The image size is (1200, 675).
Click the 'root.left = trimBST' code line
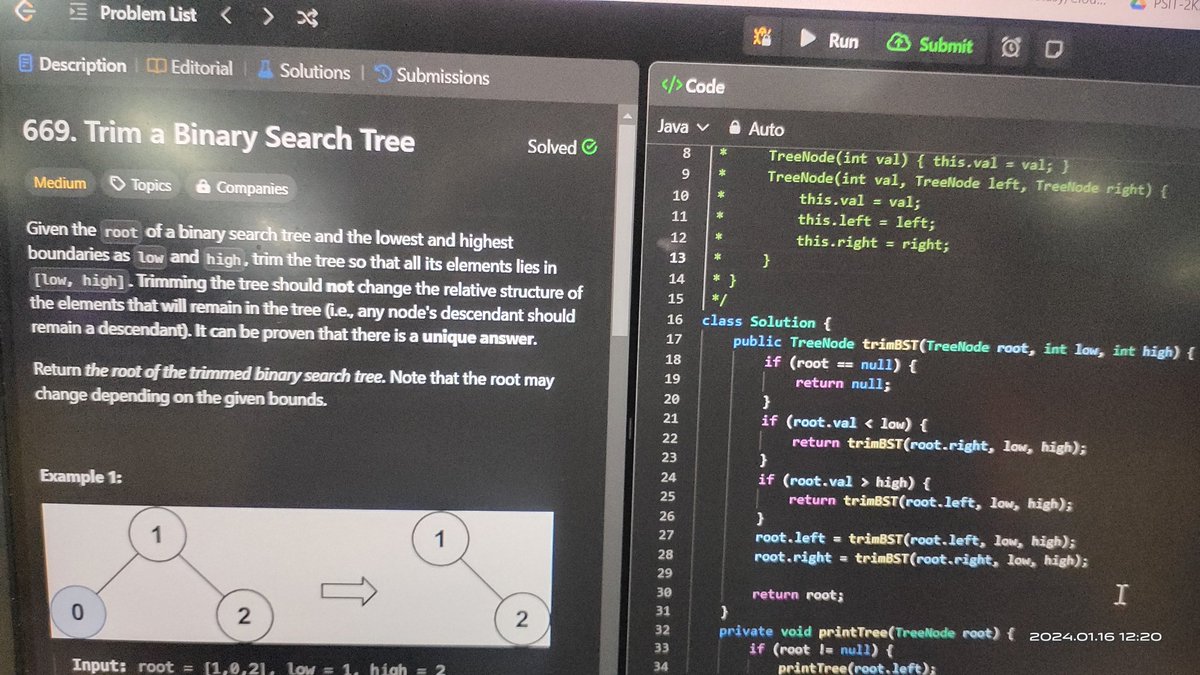pos(915,540)
